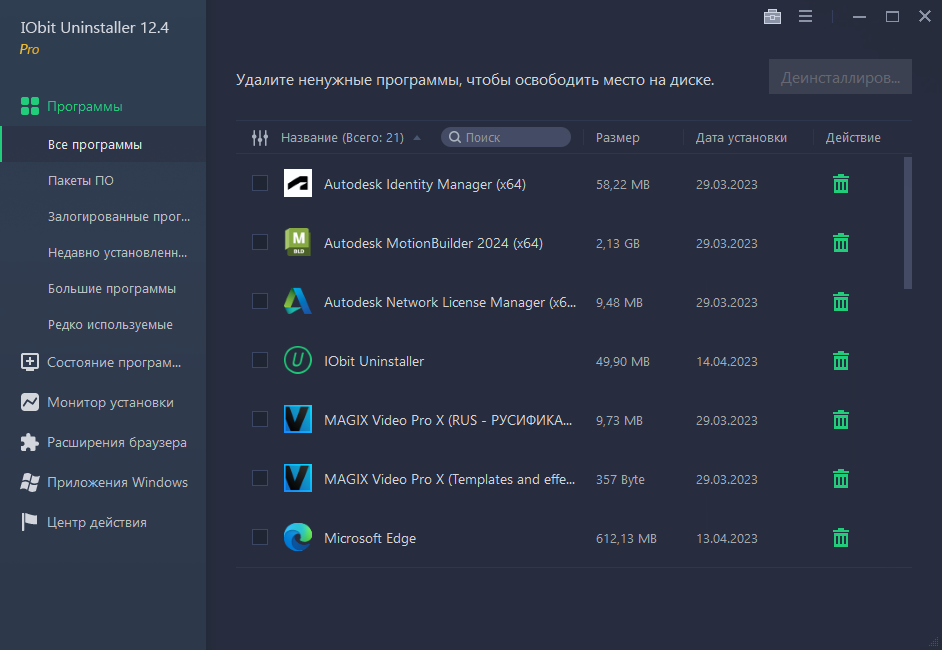Click the trash icon for MAGIX Video Pro X
Image resolution: width=942 pixels, height=650 pixels.
(840, 420)
